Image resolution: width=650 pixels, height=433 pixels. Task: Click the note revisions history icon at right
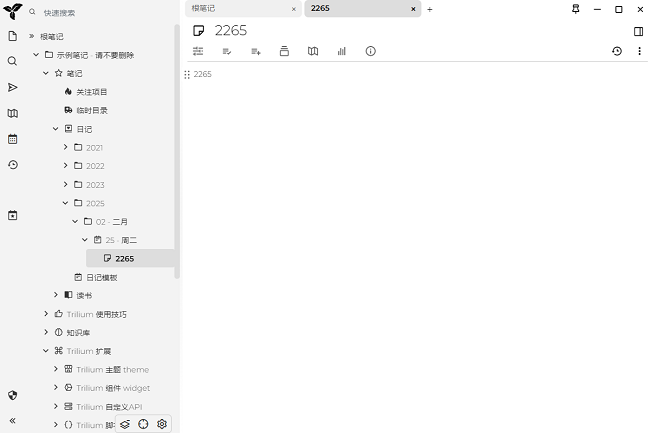(x=616, y=51)
